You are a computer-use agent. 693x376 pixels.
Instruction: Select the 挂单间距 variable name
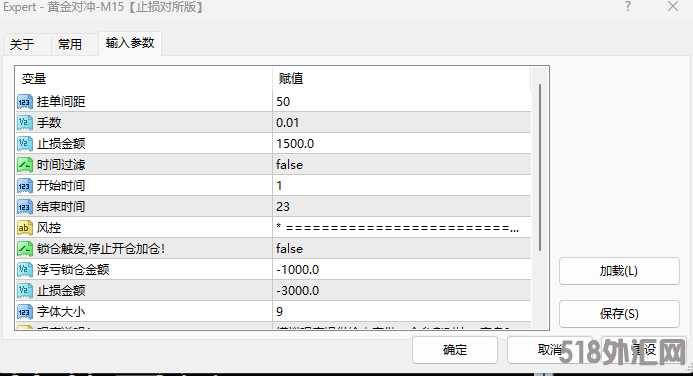[x=61, y=102]
